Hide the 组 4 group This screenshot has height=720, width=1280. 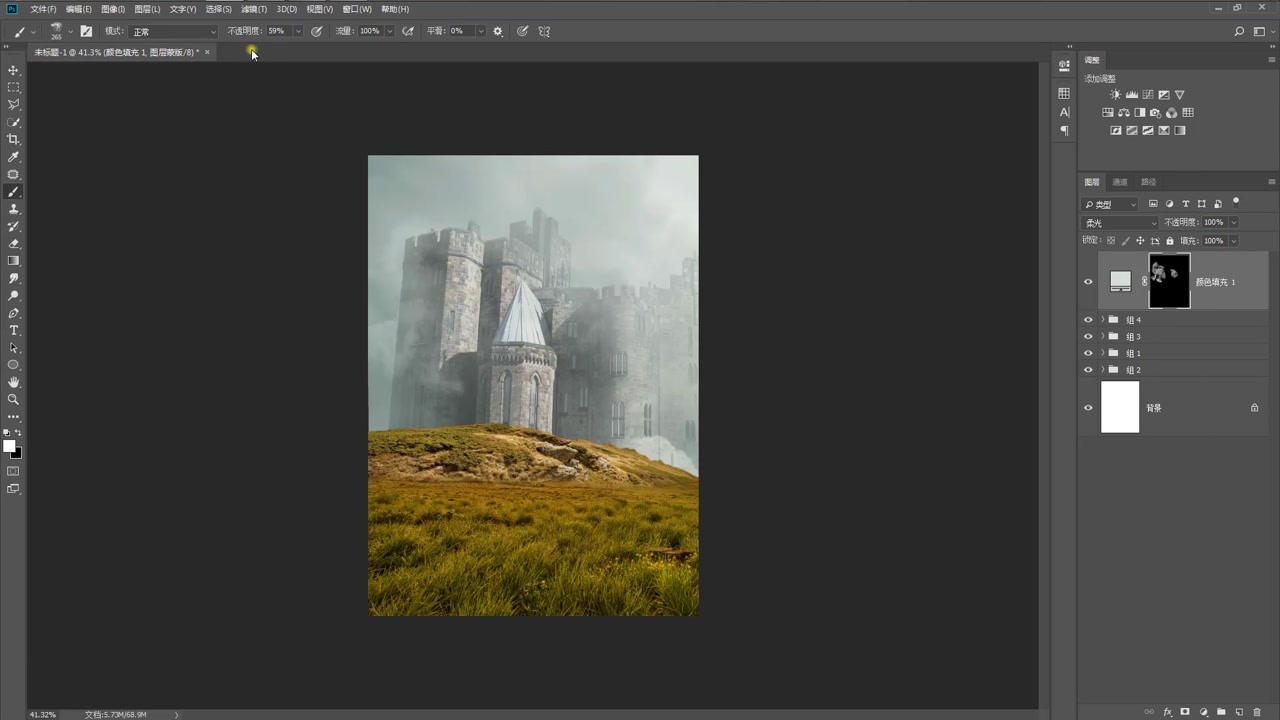click(1088, 320)
